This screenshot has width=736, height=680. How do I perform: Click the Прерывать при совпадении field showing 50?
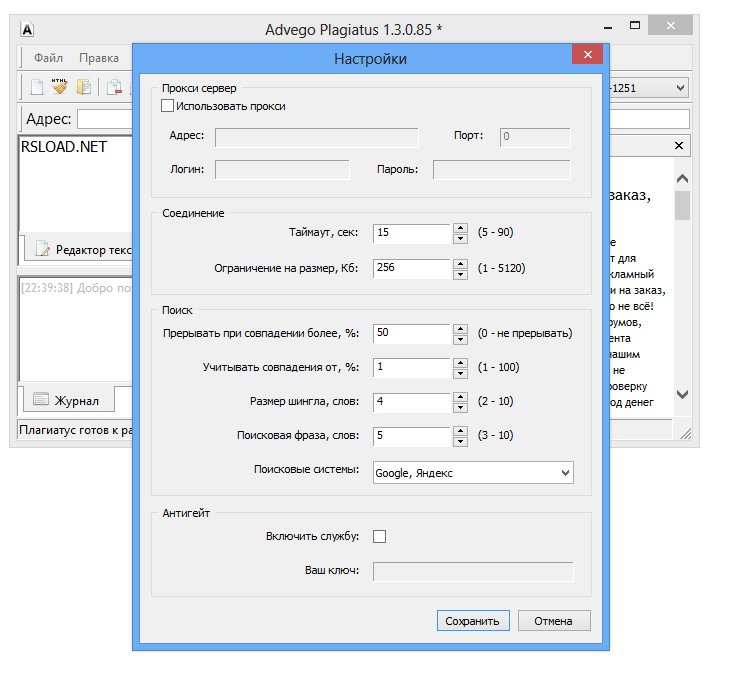[412, 334]
